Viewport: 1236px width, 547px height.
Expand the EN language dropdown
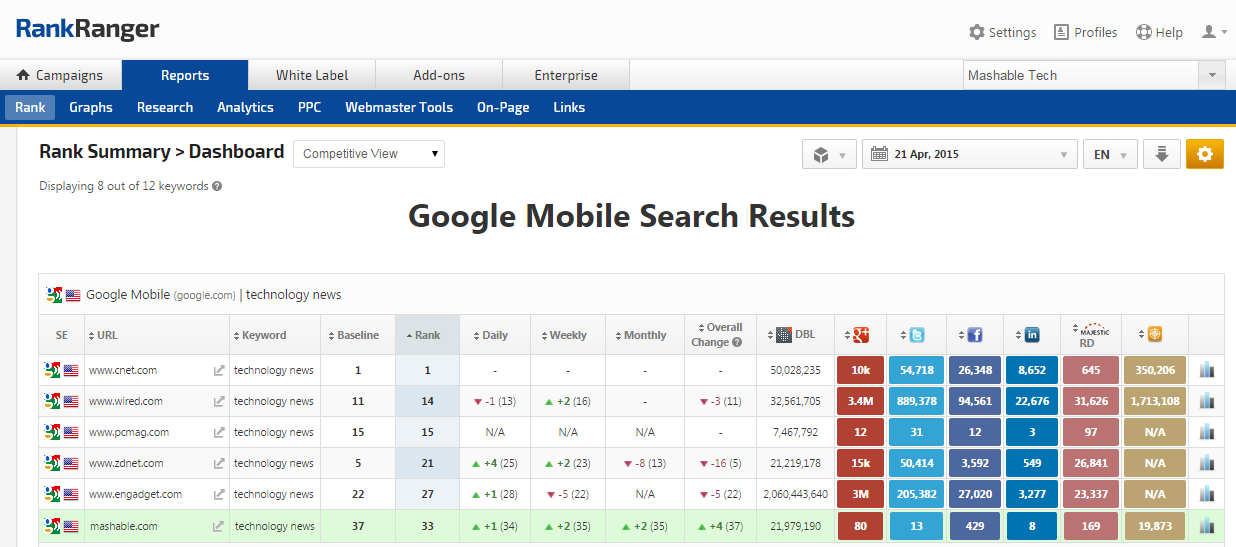(1109, 155)
